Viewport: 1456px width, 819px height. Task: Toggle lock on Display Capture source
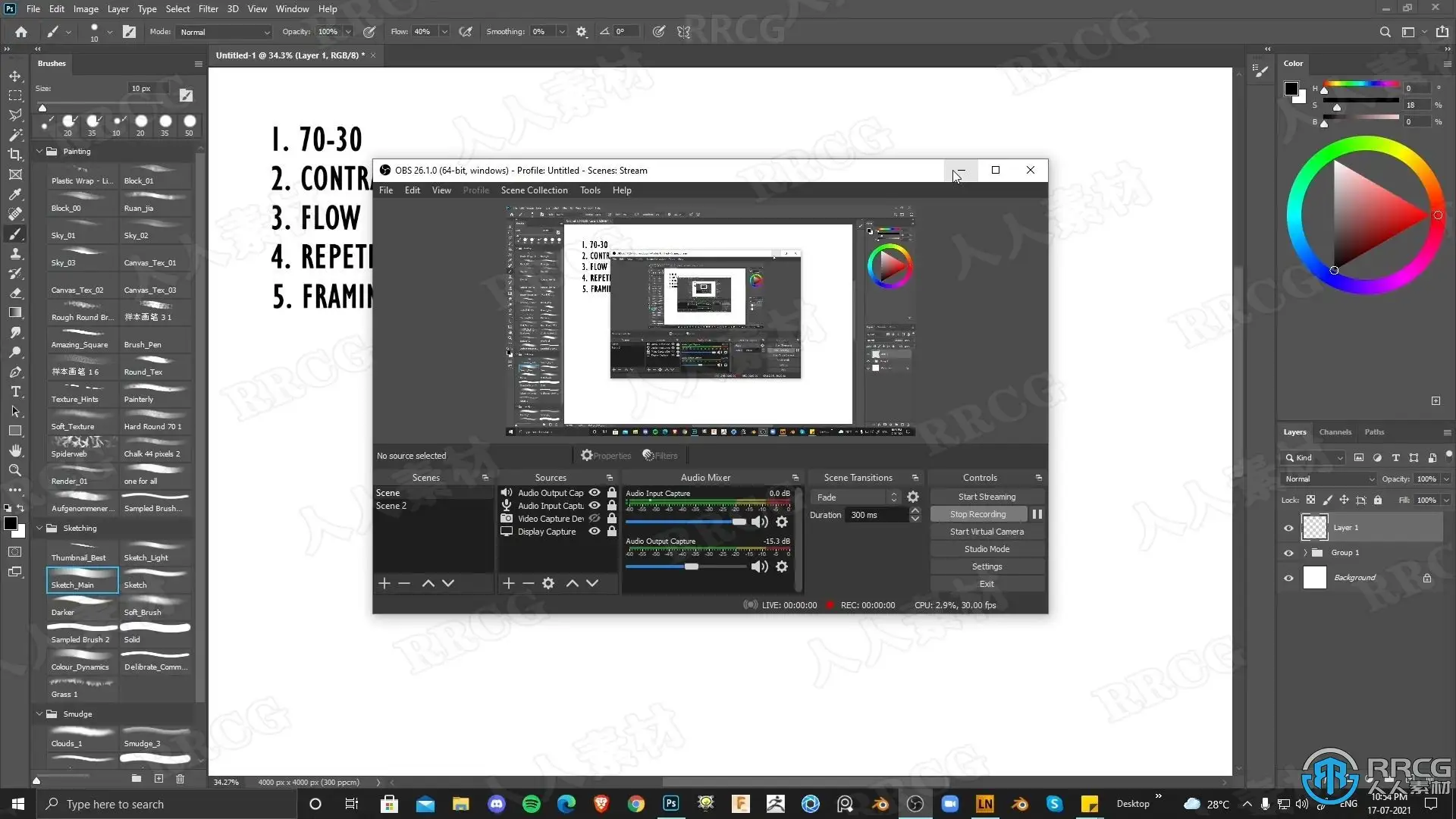click(x=612, y=532)
